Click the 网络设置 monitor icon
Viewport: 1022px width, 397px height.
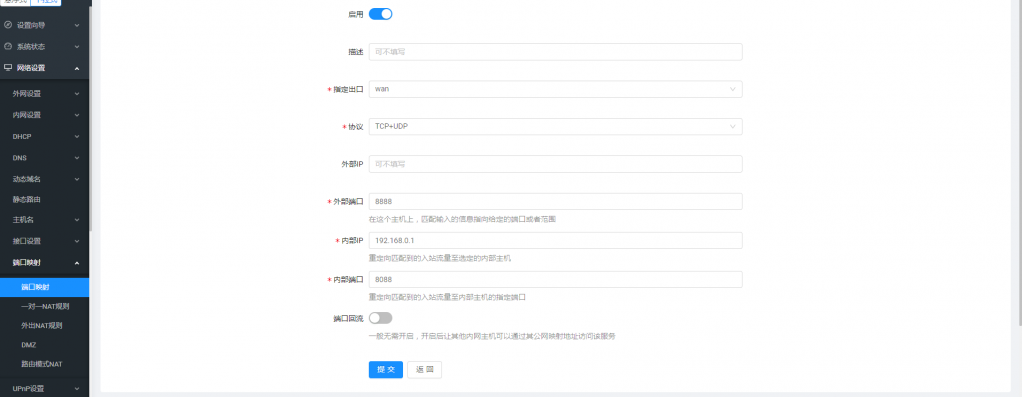(8, 68)
